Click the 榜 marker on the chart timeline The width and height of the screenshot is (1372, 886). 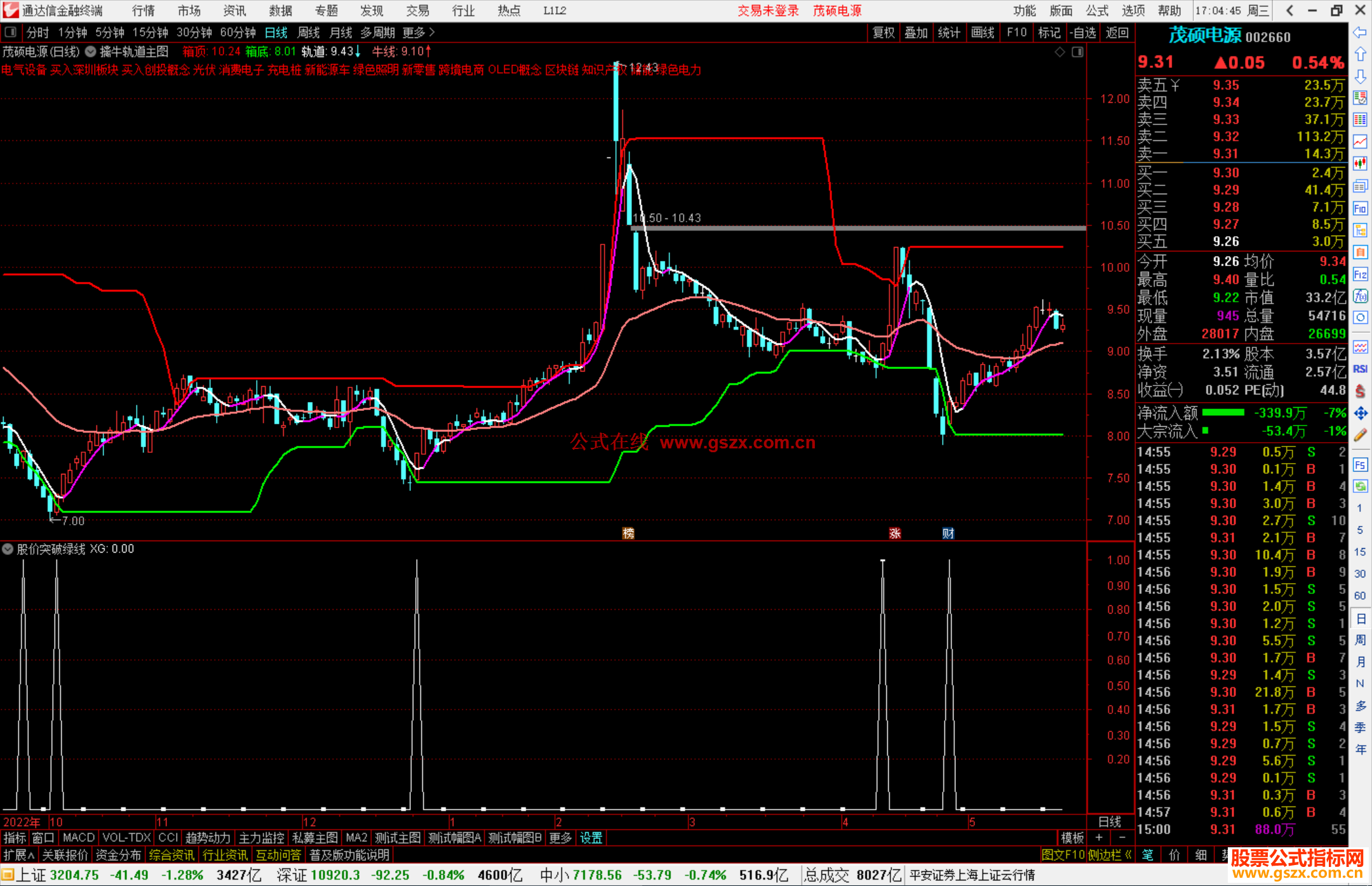(x=628, y=533)
